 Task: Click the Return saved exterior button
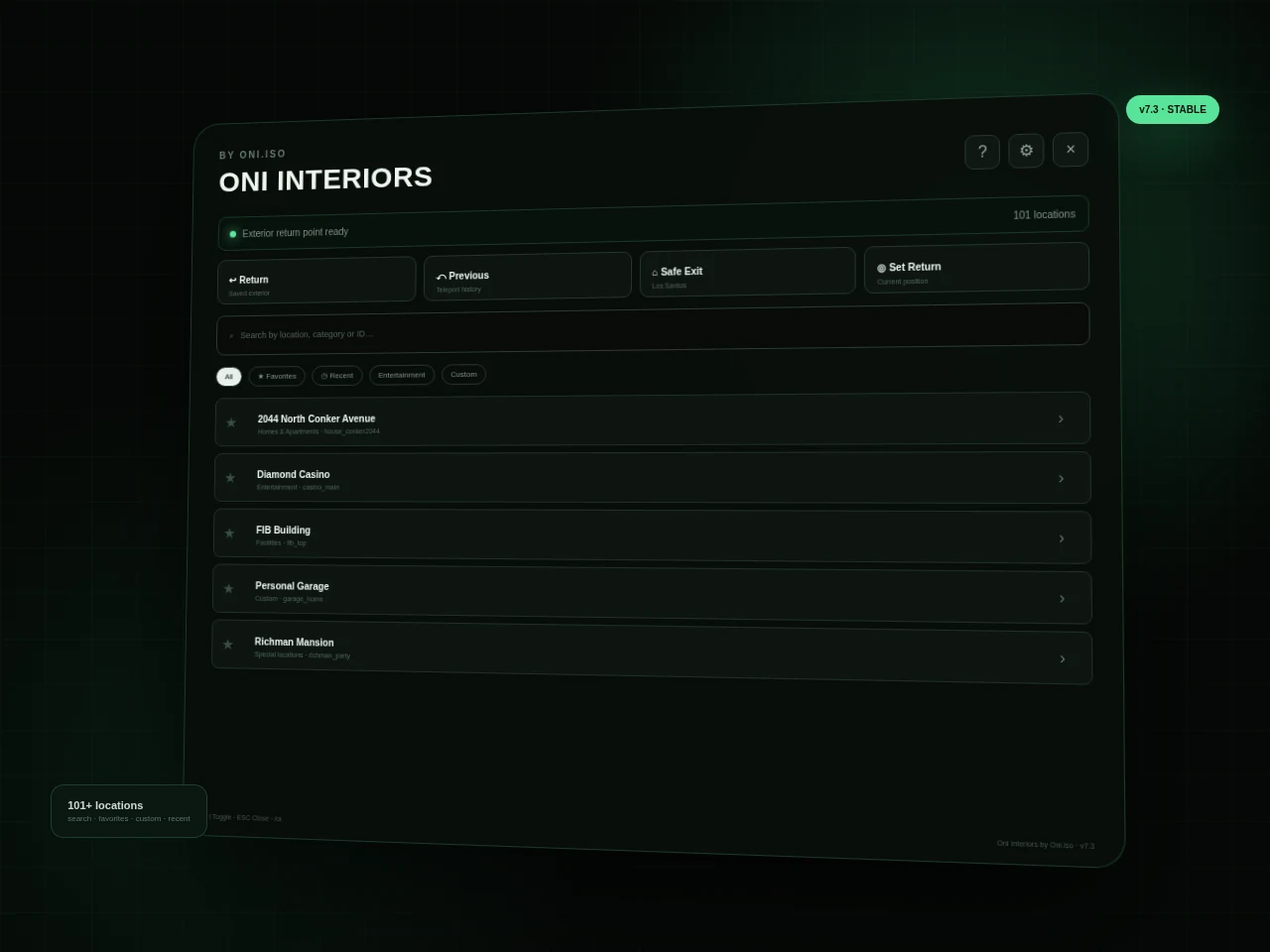tap(317, 282)
